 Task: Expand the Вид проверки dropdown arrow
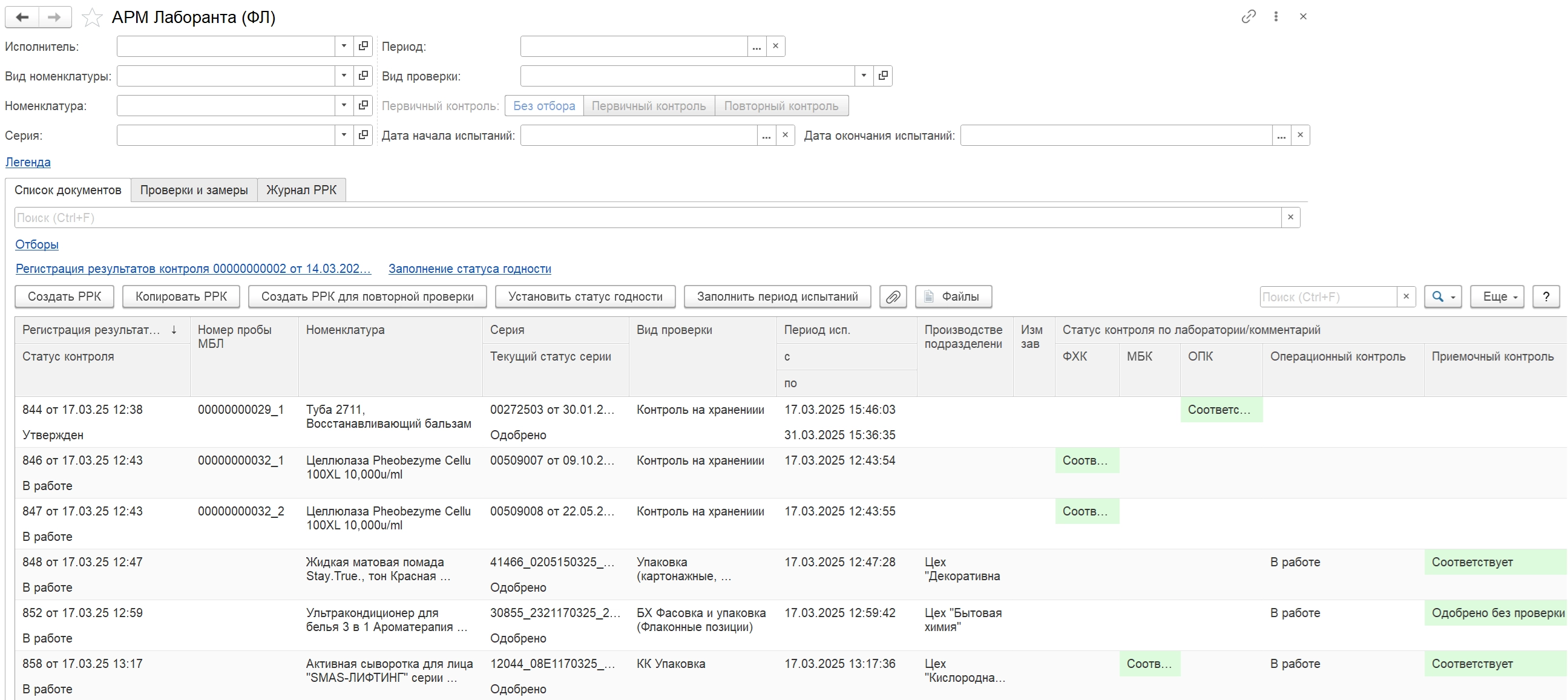[863, 76]
